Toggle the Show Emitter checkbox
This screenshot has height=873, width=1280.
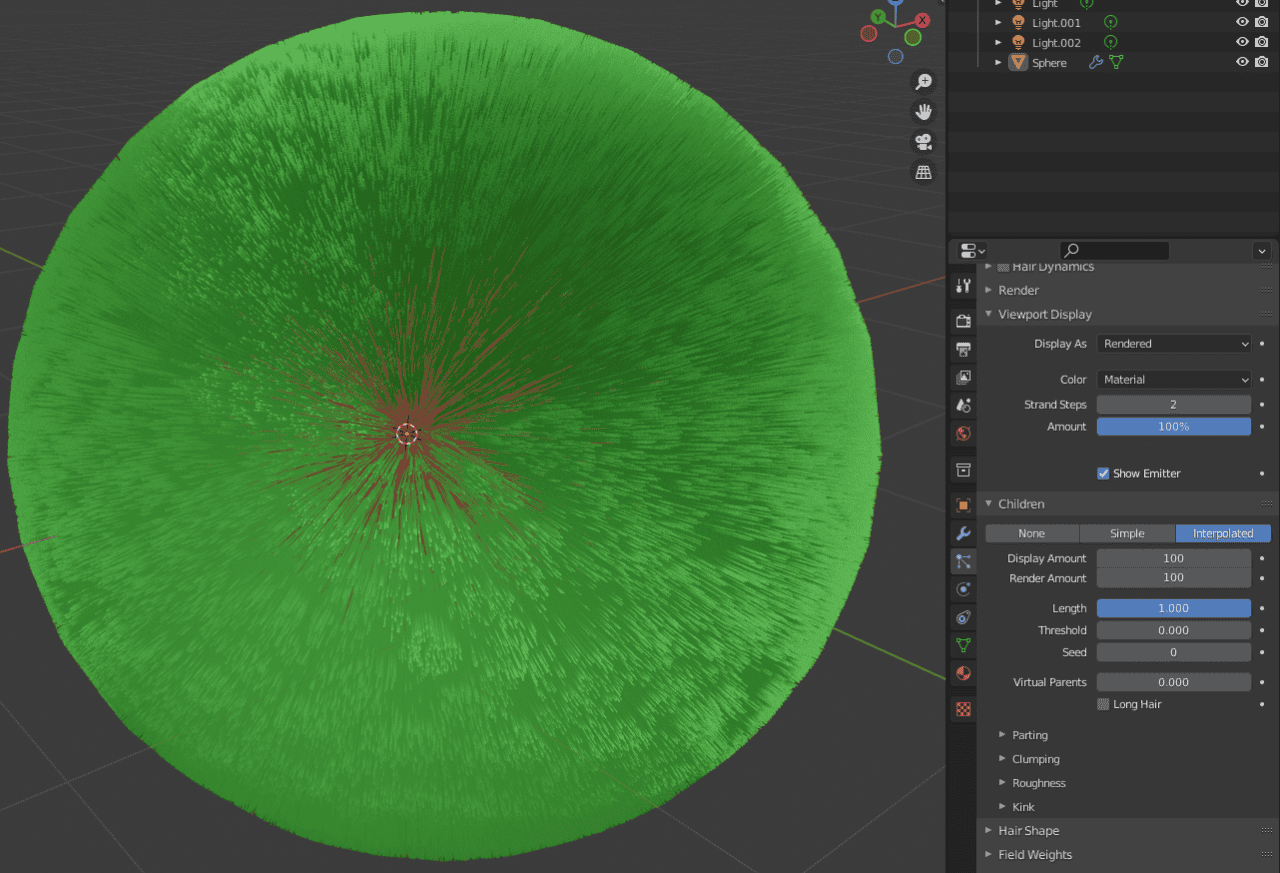[x=1103, y=473]
